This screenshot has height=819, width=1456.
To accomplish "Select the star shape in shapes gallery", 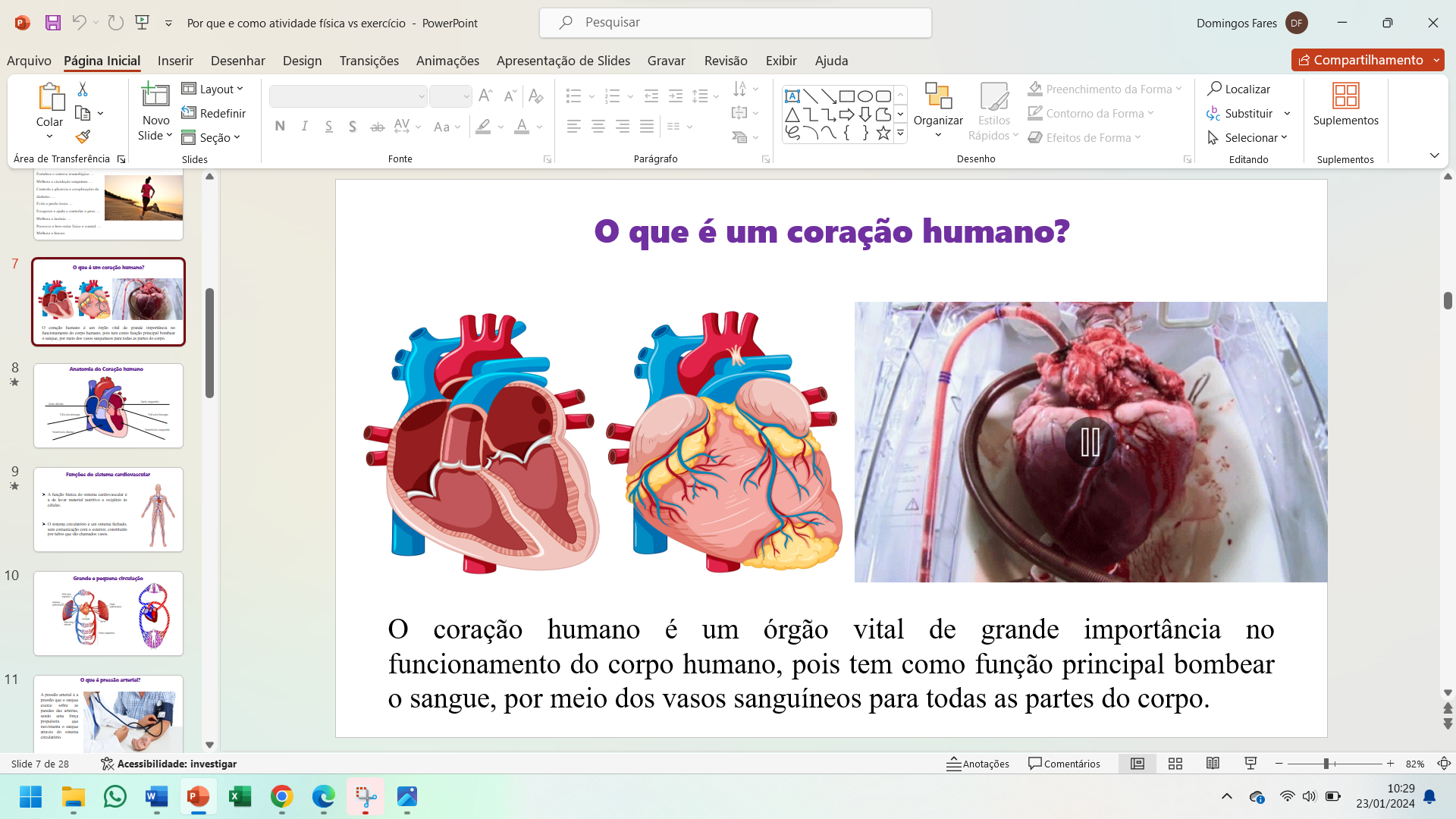I will click(883, 133).
